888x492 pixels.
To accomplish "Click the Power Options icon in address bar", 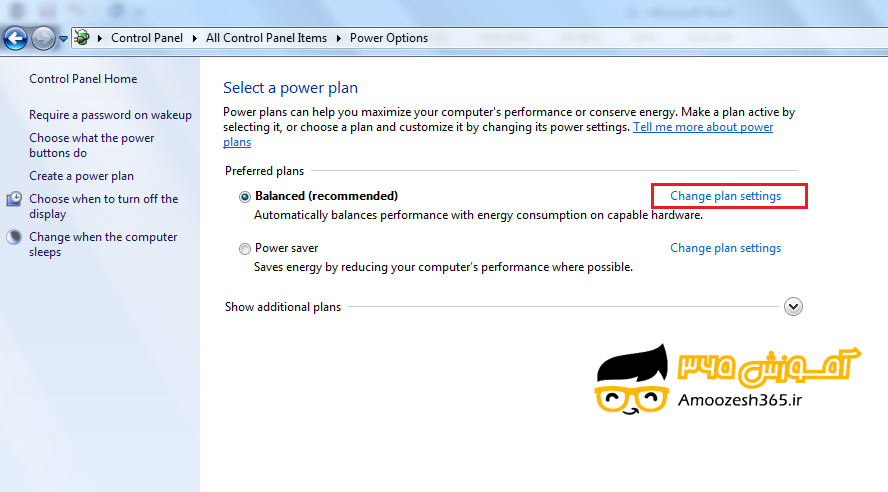I will 83,38.
